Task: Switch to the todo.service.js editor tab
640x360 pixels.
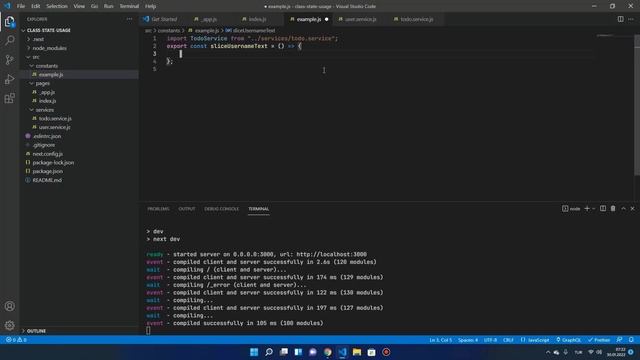Action: [416, 19]
